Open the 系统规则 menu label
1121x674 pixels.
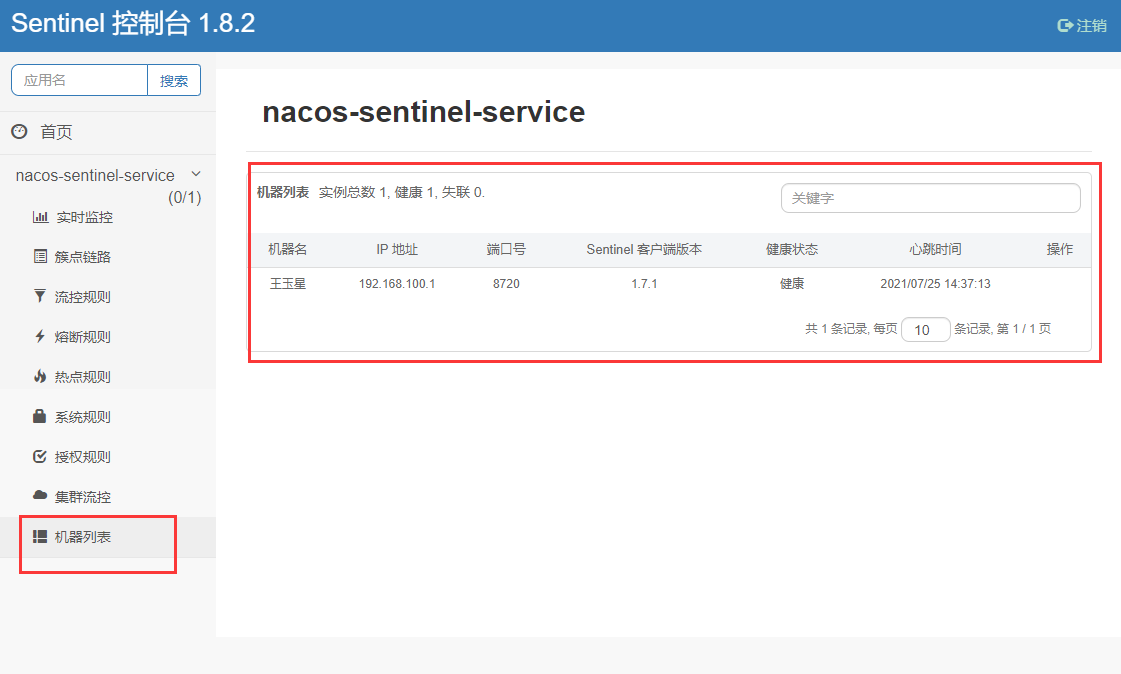click(83, 417)
